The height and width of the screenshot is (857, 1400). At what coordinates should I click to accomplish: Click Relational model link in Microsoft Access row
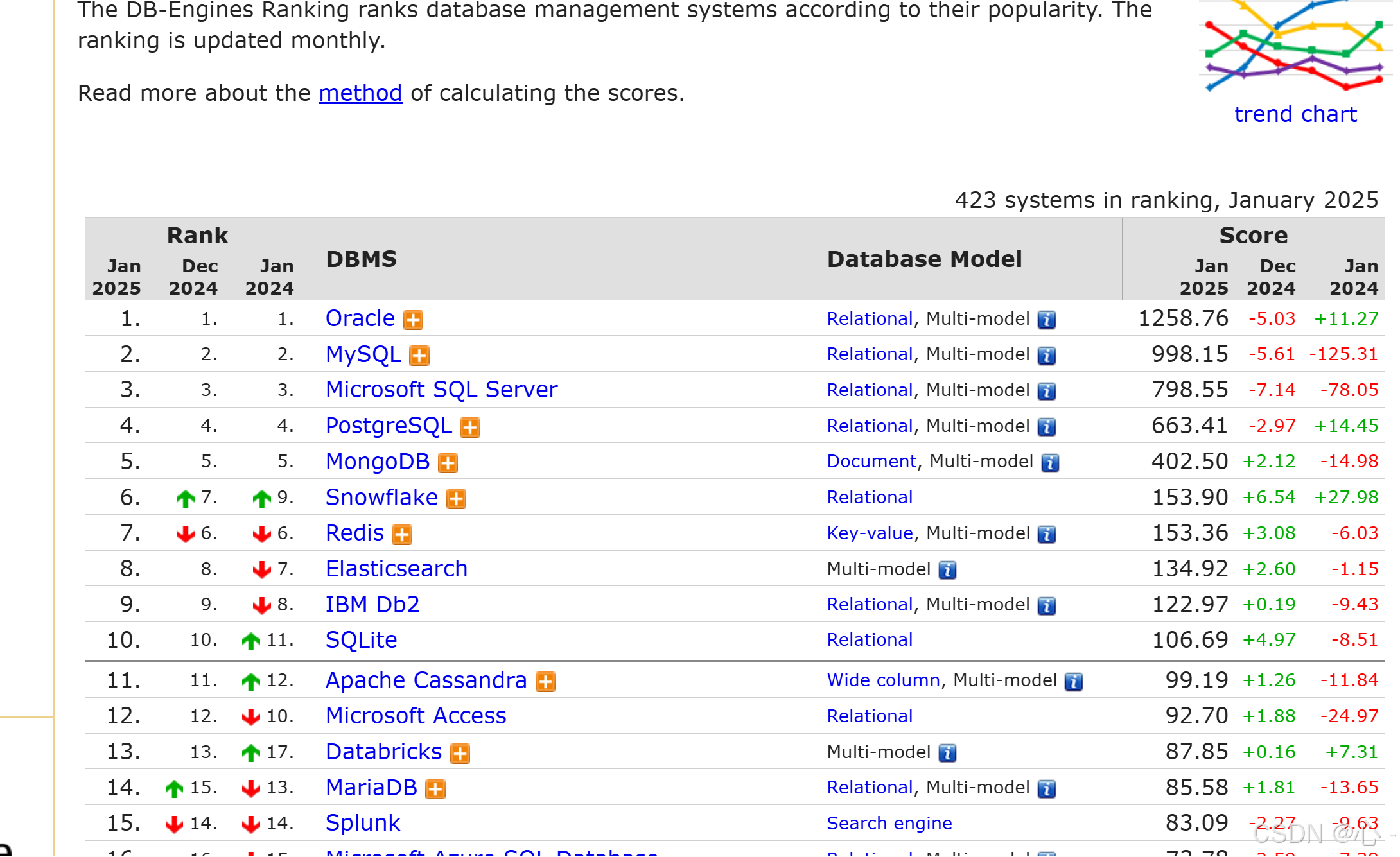pyautogui.click(x=870, y=716)
